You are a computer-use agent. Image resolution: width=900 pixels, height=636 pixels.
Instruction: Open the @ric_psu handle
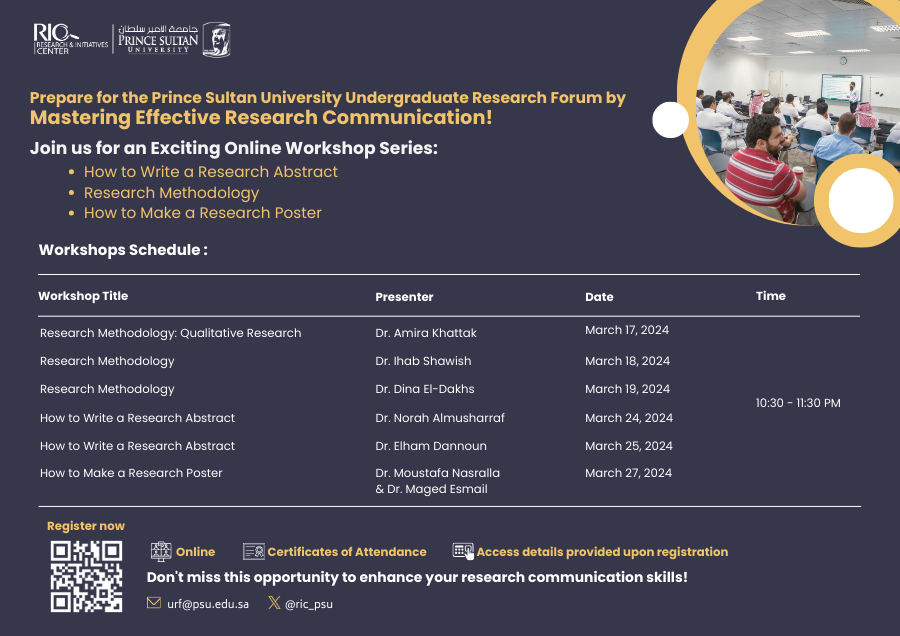[x=309, y=604]
